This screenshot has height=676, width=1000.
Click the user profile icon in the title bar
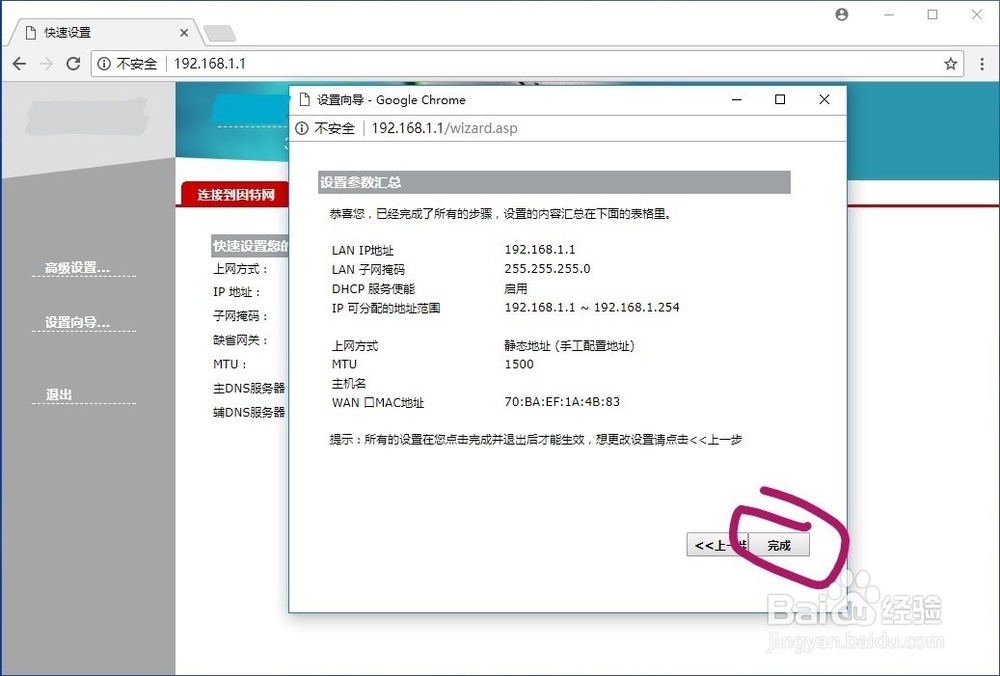[841, 14]
